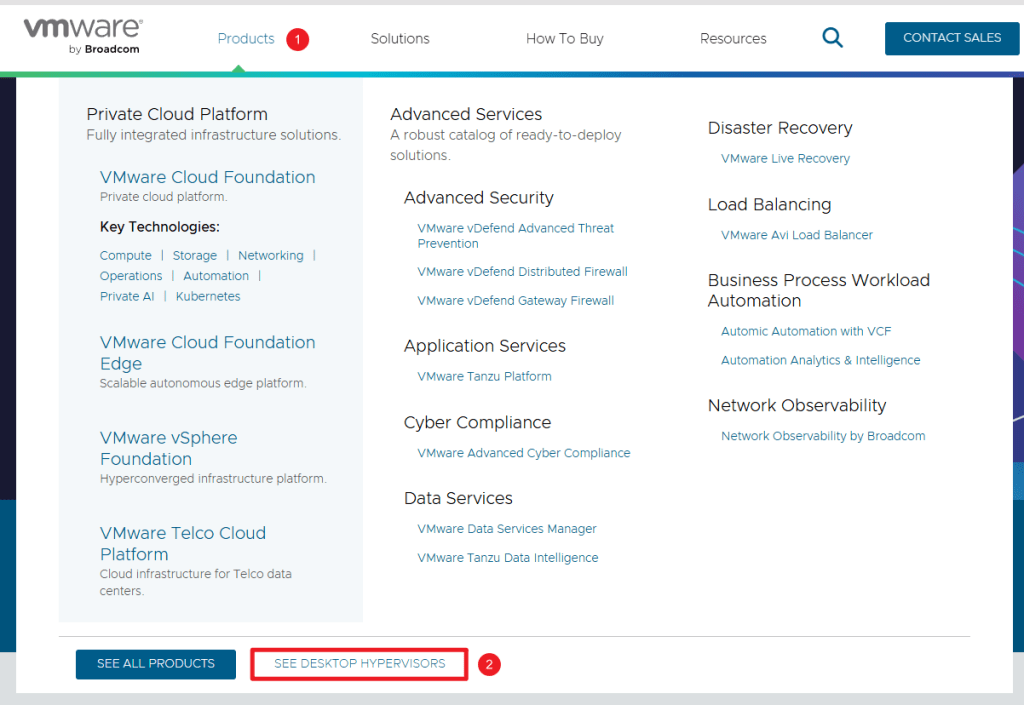Open VMware Data Services Manager link
The image size is (1024, 705).
pyautogui.click(x=507, y=529)
